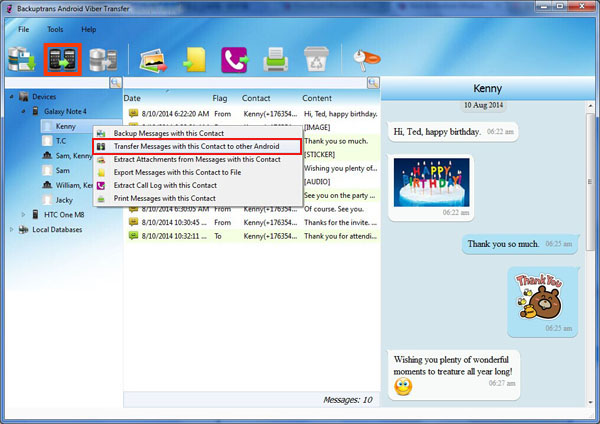
Task: Select the T.C contact in the tree
Action: 61,141
